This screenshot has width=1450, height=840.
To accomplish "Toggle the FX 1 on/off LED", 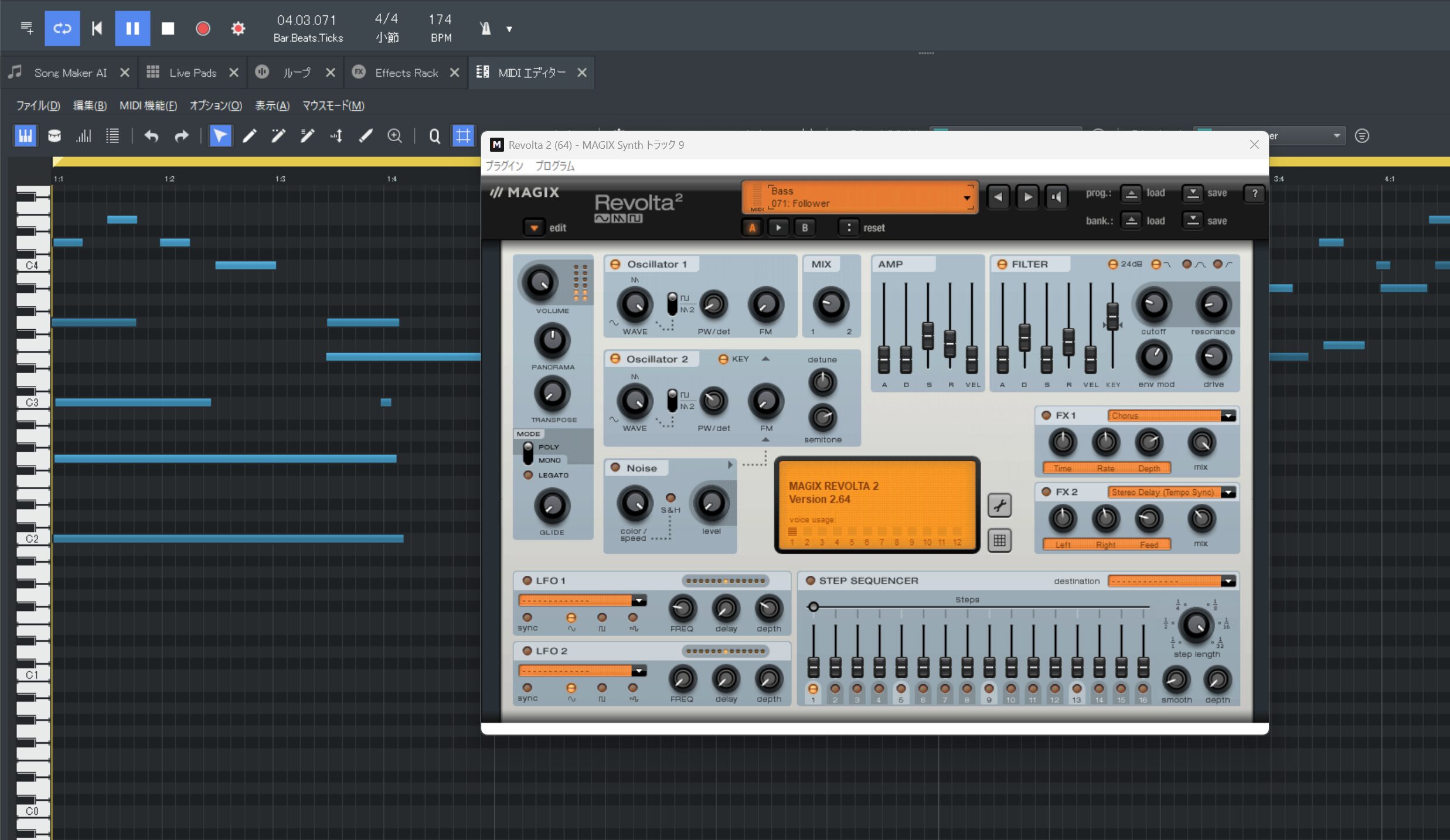I will (1046, 415).
